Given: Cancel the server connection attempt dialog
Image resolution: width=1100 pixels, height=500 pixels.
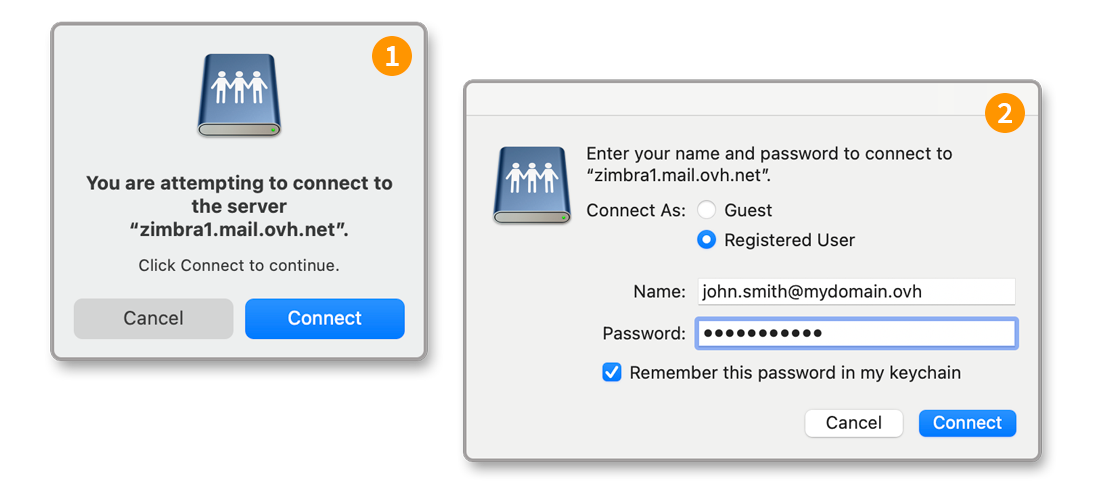Looking at the screenshot, I should (153, 319).
